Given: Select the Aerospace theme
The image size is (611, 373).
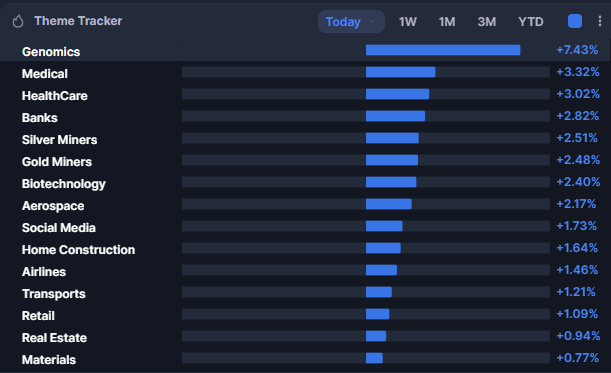Looking at the screenshot, I should [x=53, y=206].
